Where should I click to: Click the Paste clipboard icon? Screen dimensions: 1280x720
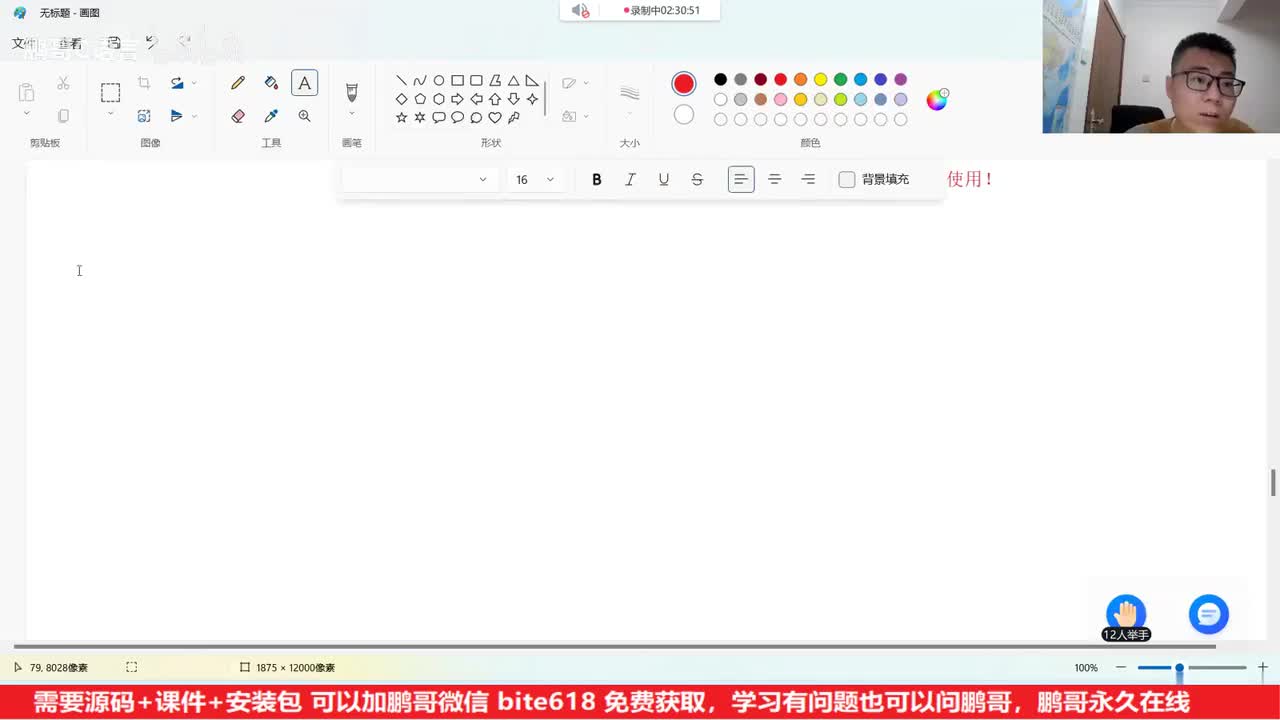pos(27,92)
